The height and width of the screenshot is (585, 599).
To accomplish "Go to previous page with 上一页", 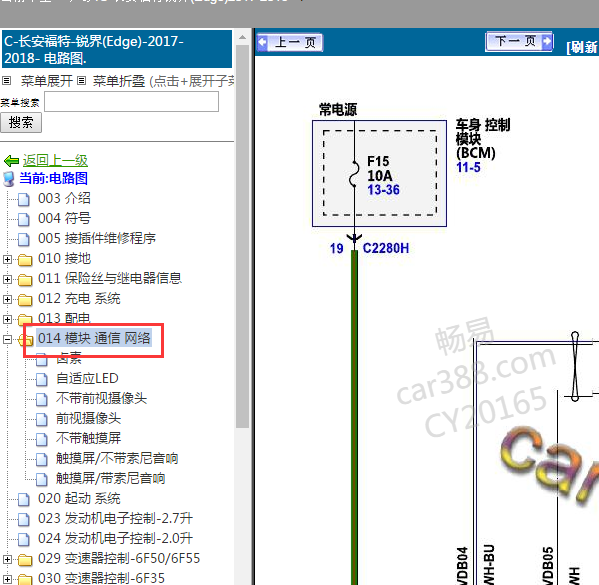I will click(x=290, y=42).
